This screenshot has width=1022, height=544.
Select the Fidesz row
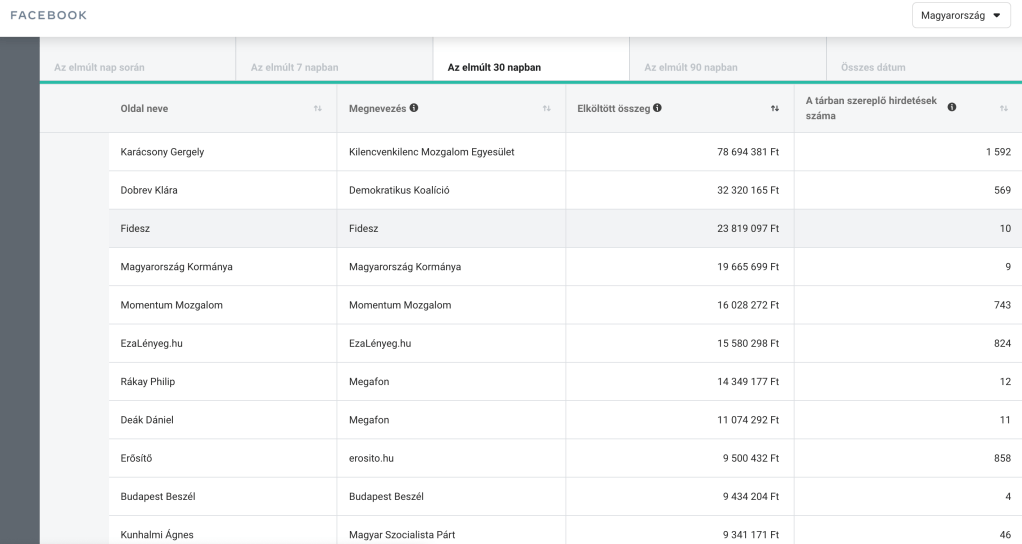click(135, 229)
